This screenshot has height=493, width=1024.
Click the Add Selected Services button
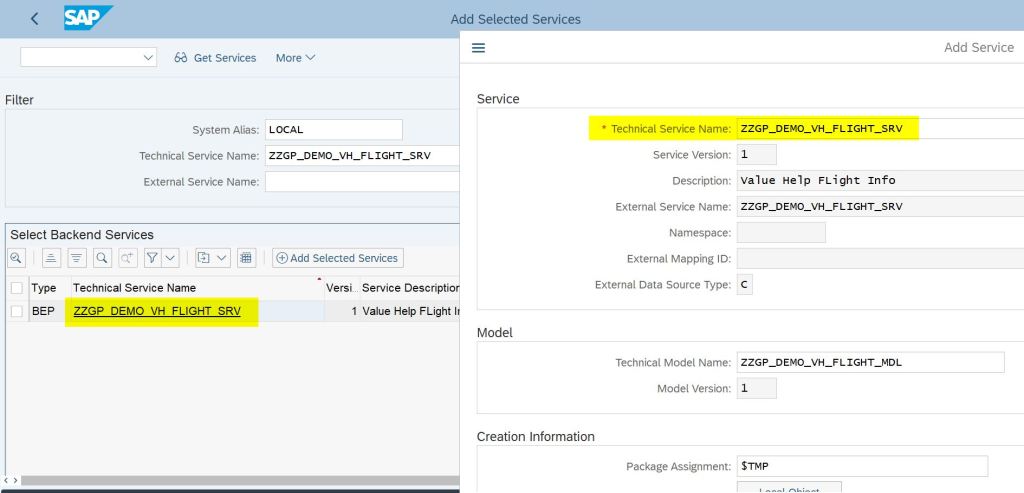pos(337,258)
